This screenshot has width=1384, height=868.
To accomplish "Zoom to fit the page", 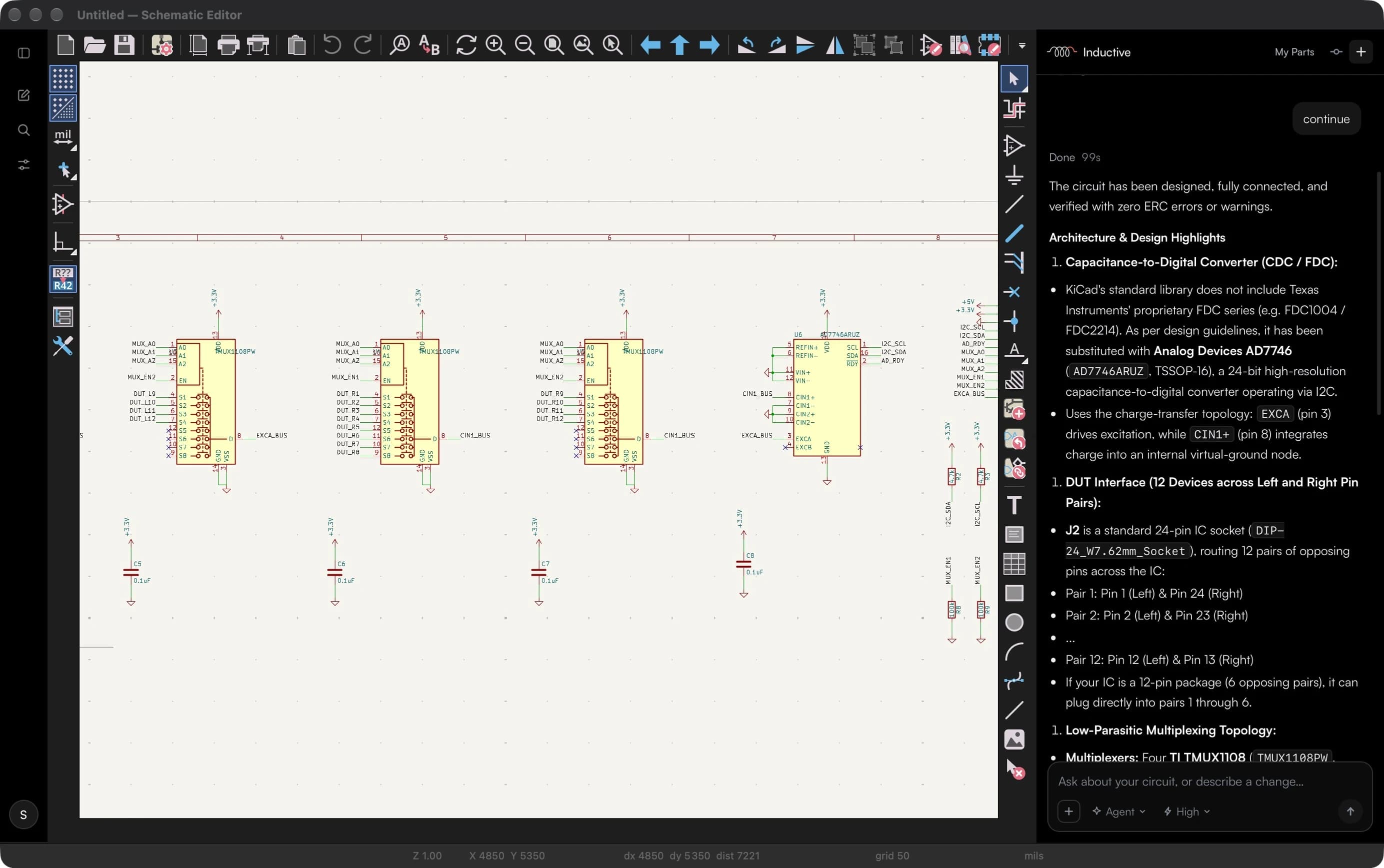I will (x=553, y=45).
